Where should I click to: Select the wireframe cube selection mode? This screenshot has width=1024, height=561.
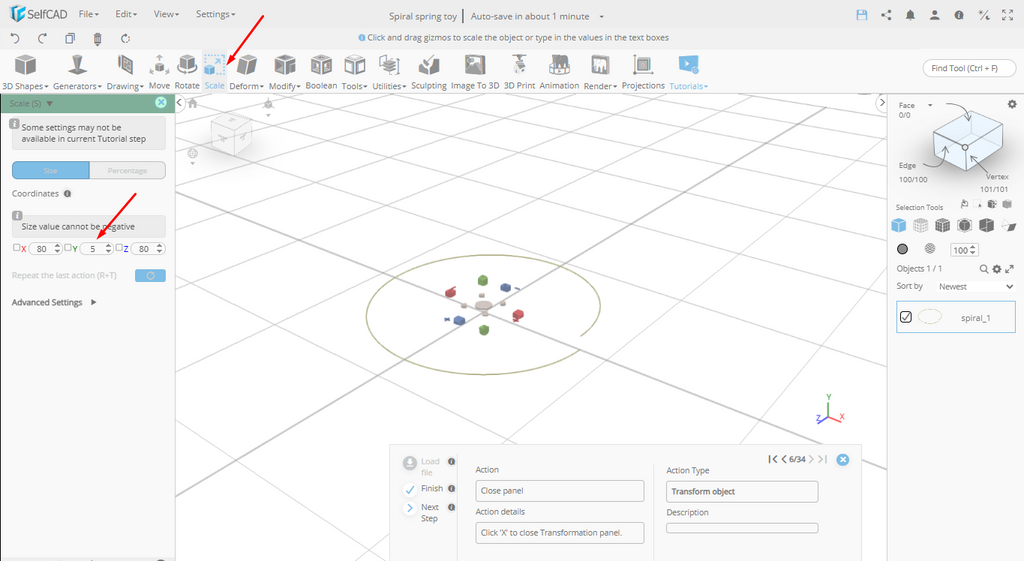(x=920, y=225)
